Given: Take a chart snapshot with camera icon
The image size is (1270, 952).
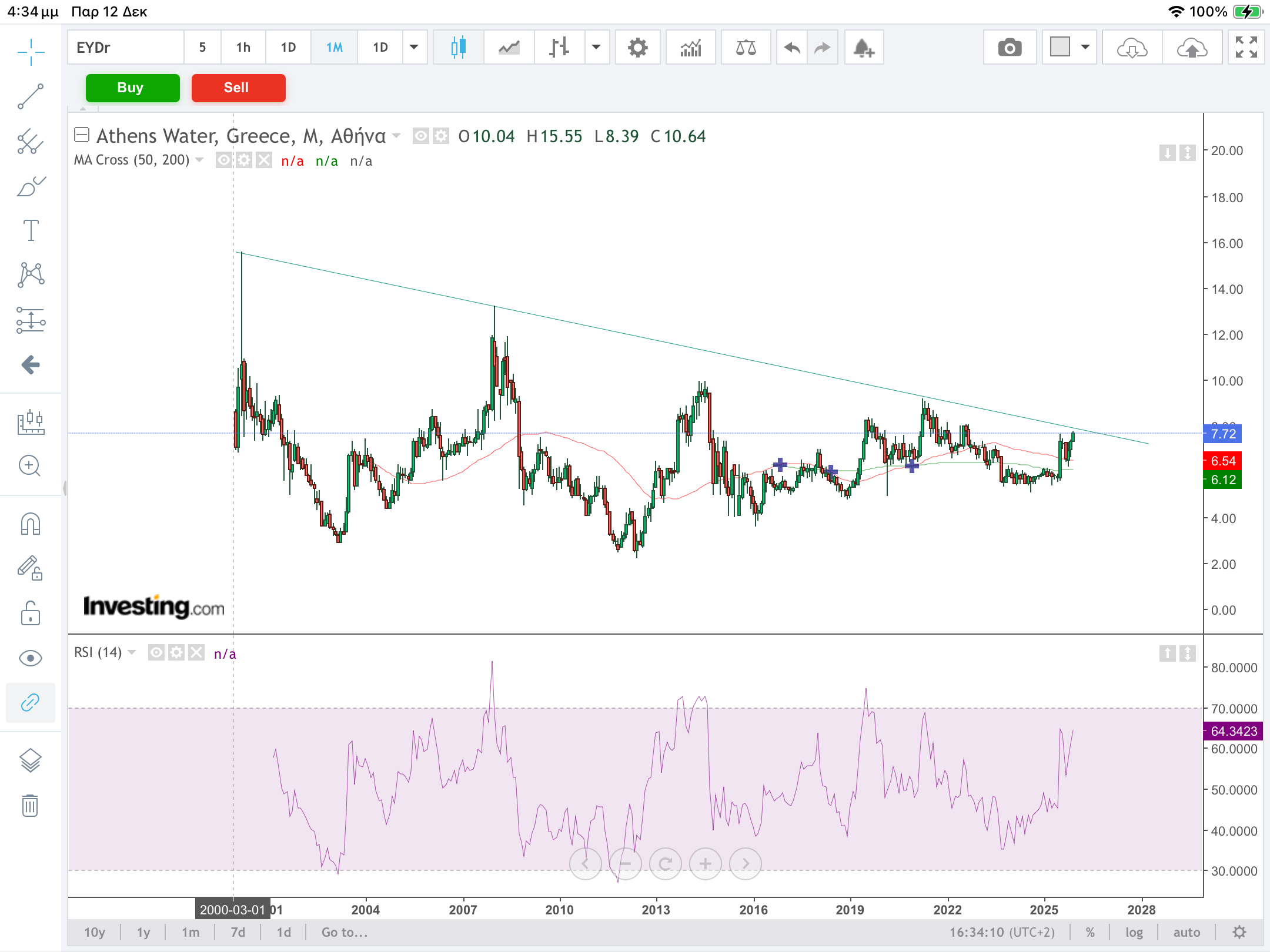Looking at the screenshot, I should pos(1010,48).
